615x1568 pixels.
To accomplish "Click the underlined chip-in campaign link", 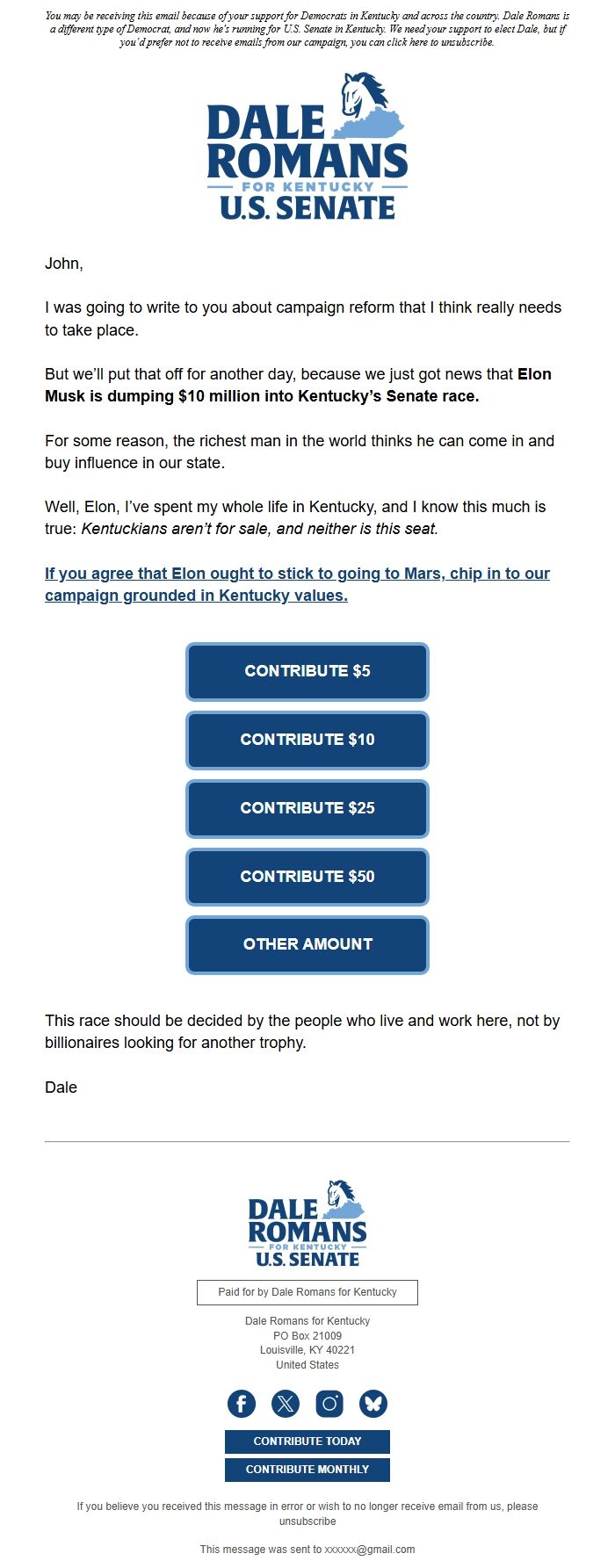I will coord(297,584).
